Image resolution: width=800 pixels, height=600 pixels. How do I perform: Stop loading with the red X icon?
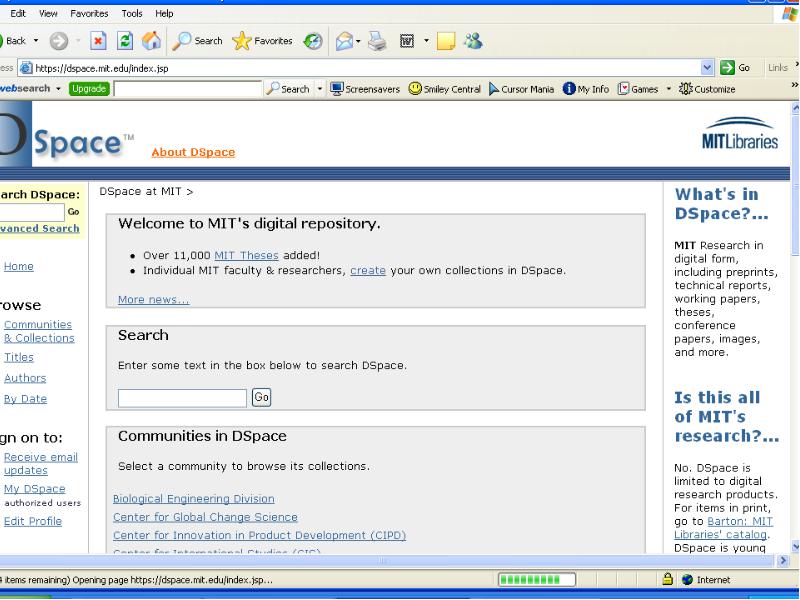(x=98, y=41)
